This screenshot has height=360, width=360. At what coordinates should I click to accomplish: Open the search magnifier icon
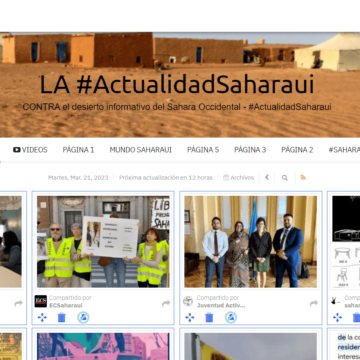[285, 178]
